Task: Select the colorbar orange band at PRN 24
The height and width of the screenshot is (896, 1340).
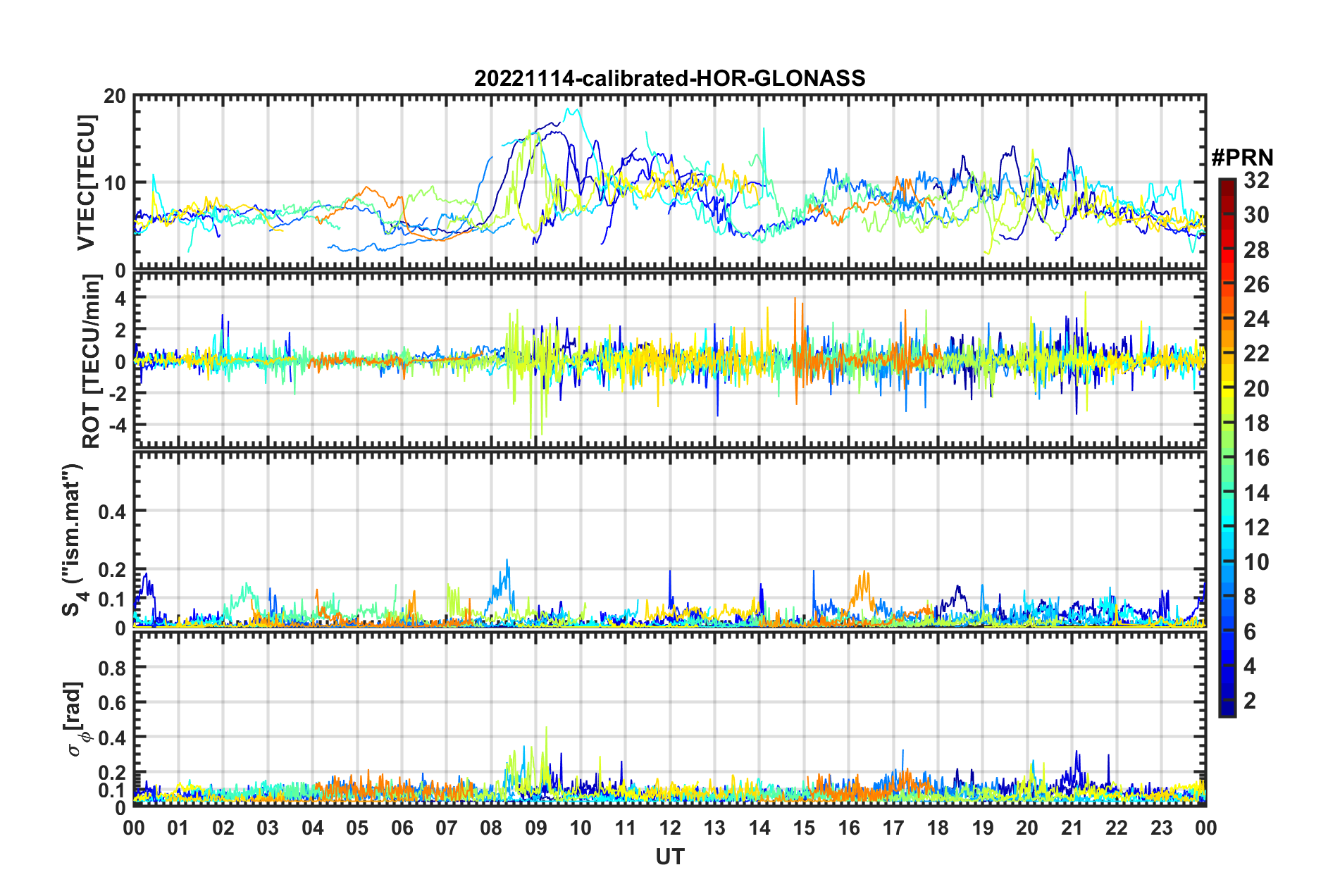Action: [x=1227, y=319]
